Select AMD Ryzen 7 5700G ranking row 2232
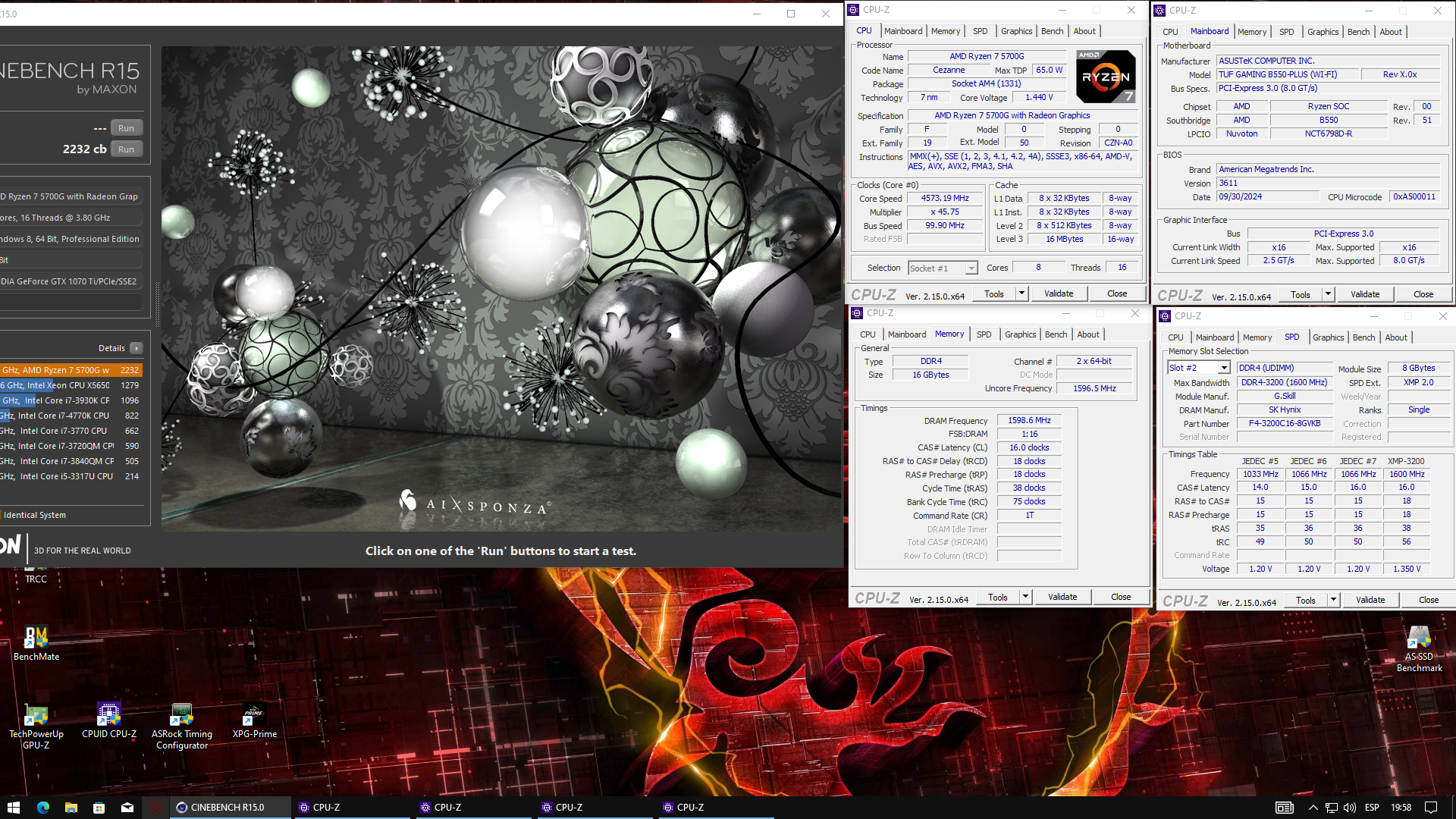This screenshot has height=819, width=1456. tap(71, 370)
